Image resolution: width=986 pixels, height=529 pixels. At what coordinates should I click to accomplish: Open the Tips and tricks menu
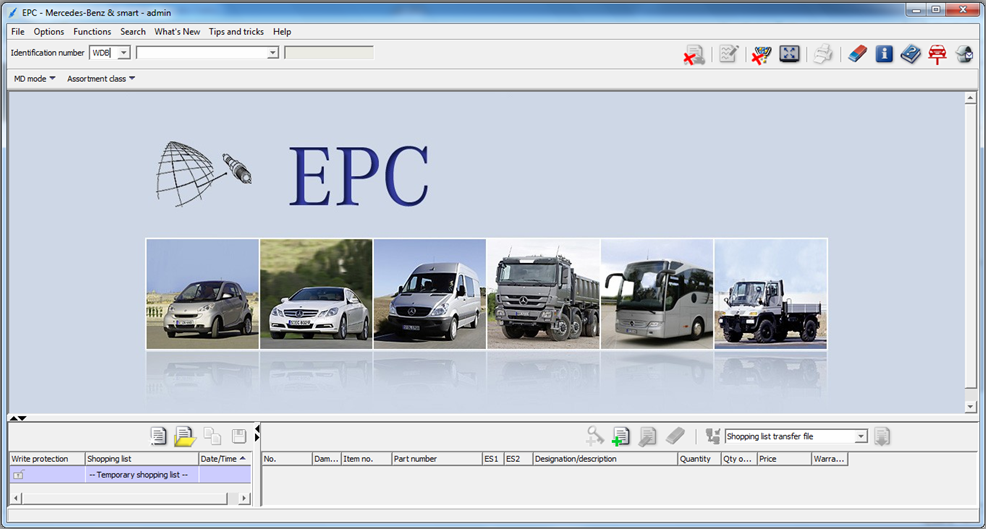236,31
